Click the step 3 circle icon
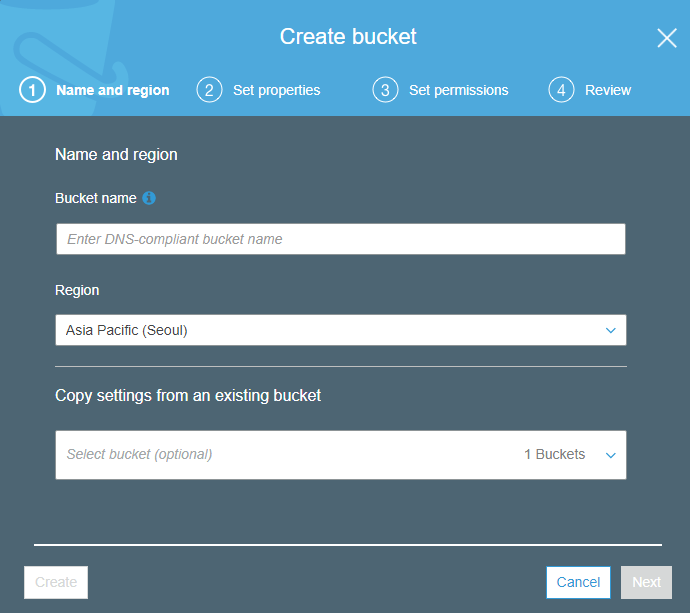This screenshot has height=613, width=690. tap(385, 90)
